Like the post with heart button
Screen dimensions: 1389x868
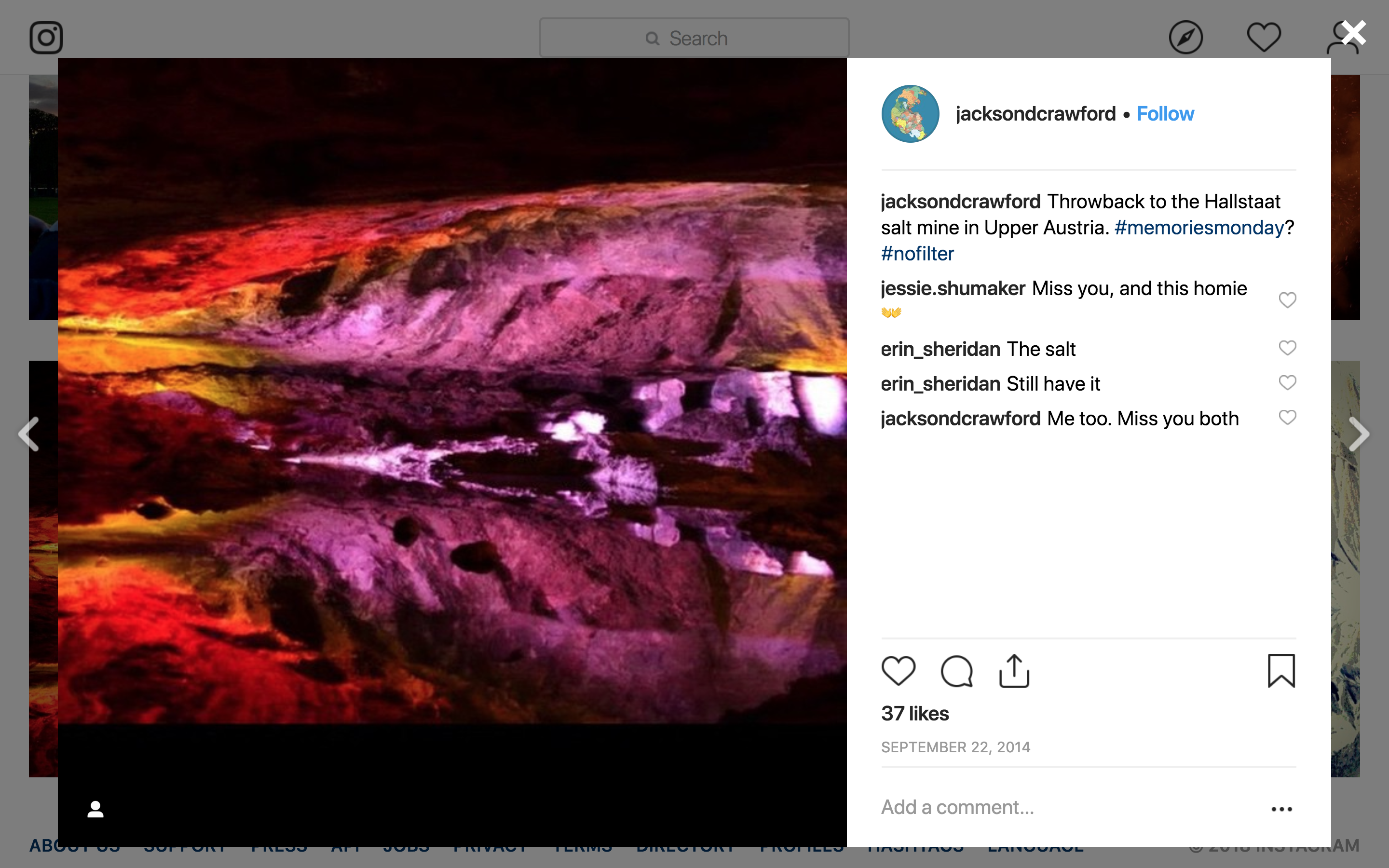click(x=898, y=670)
